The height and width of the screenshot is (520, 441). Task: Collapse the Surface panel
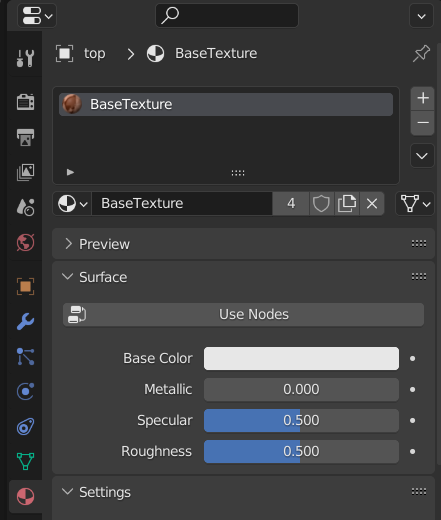[68, 277]
